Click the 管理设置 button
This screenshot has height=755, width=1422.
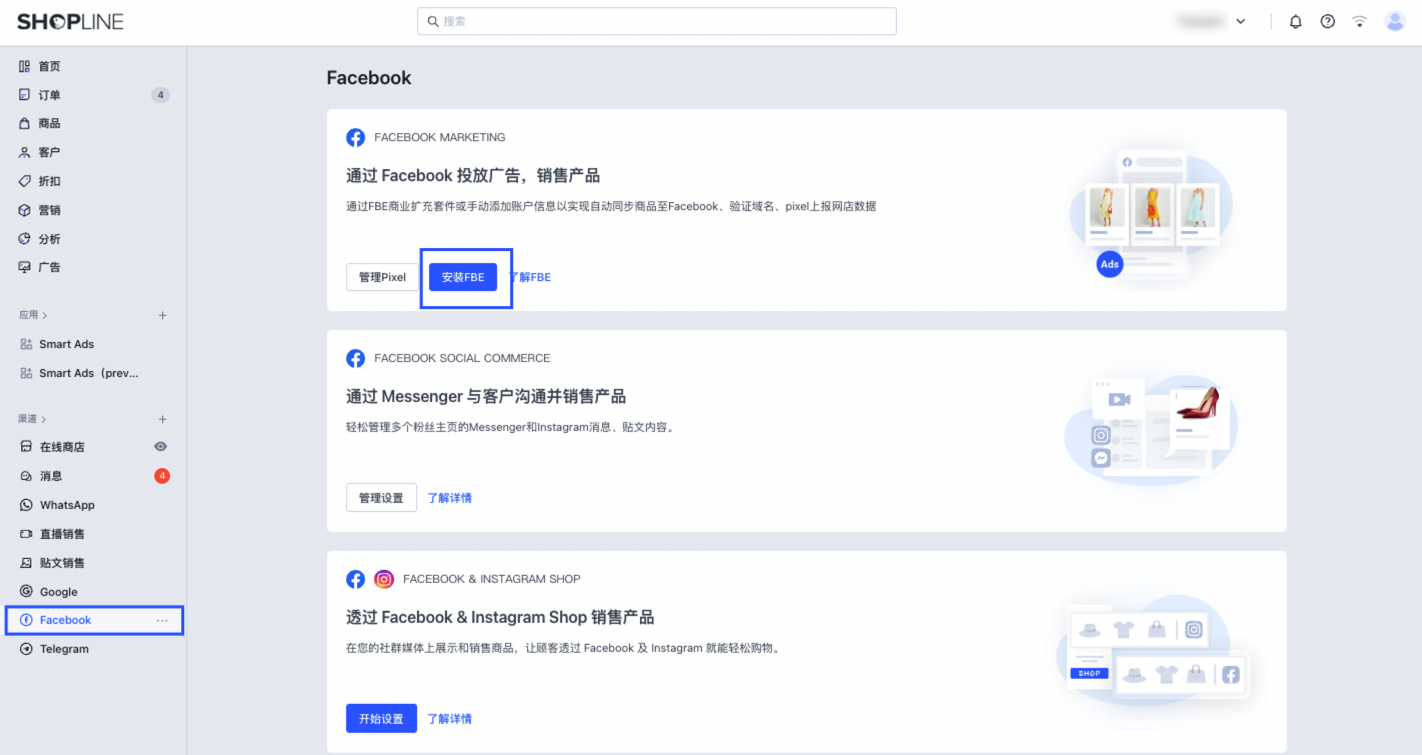click(381, 498)
